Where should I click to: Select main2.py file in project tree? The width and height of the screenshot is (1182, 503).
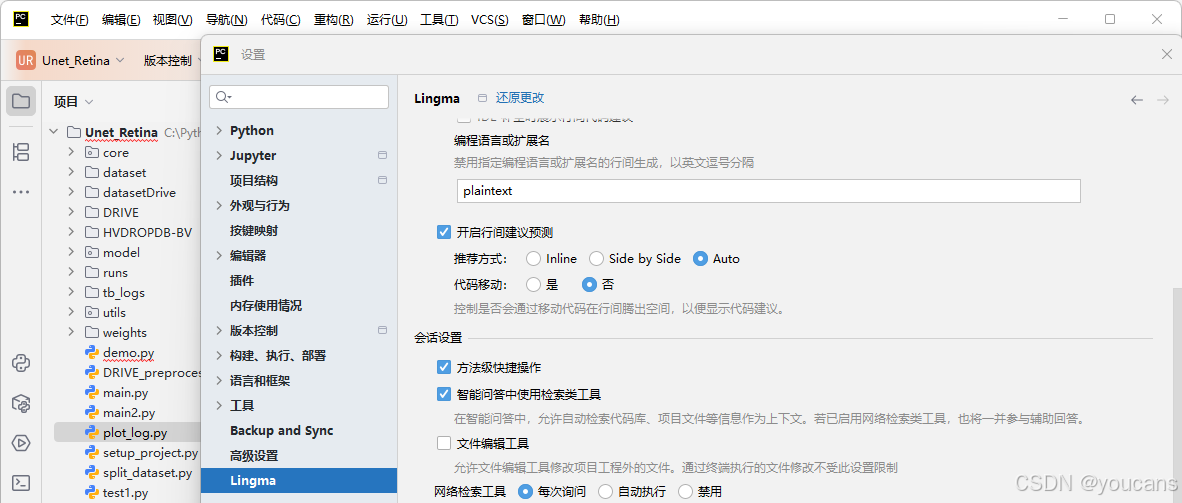(x=129, y=413)
